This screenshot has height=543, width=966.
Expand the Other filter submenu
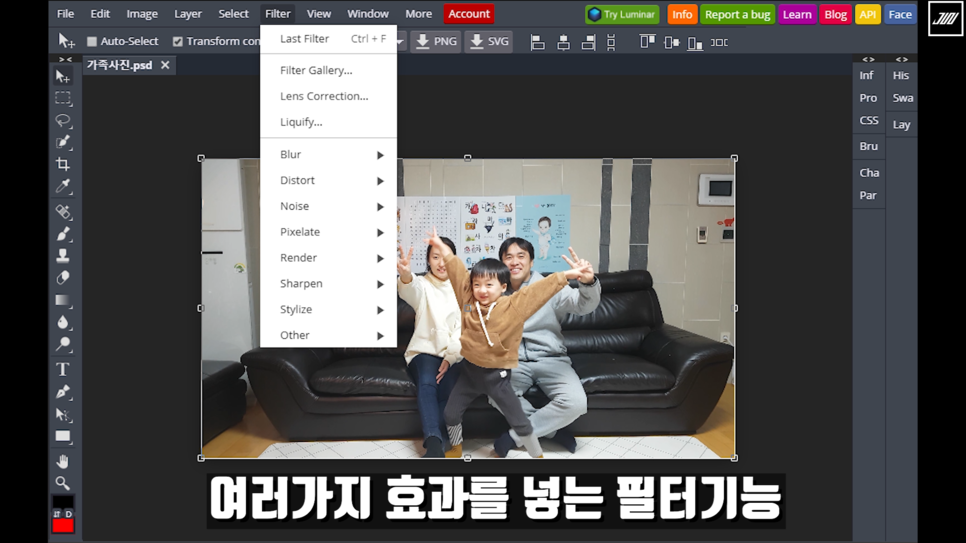tap(328, 335)
